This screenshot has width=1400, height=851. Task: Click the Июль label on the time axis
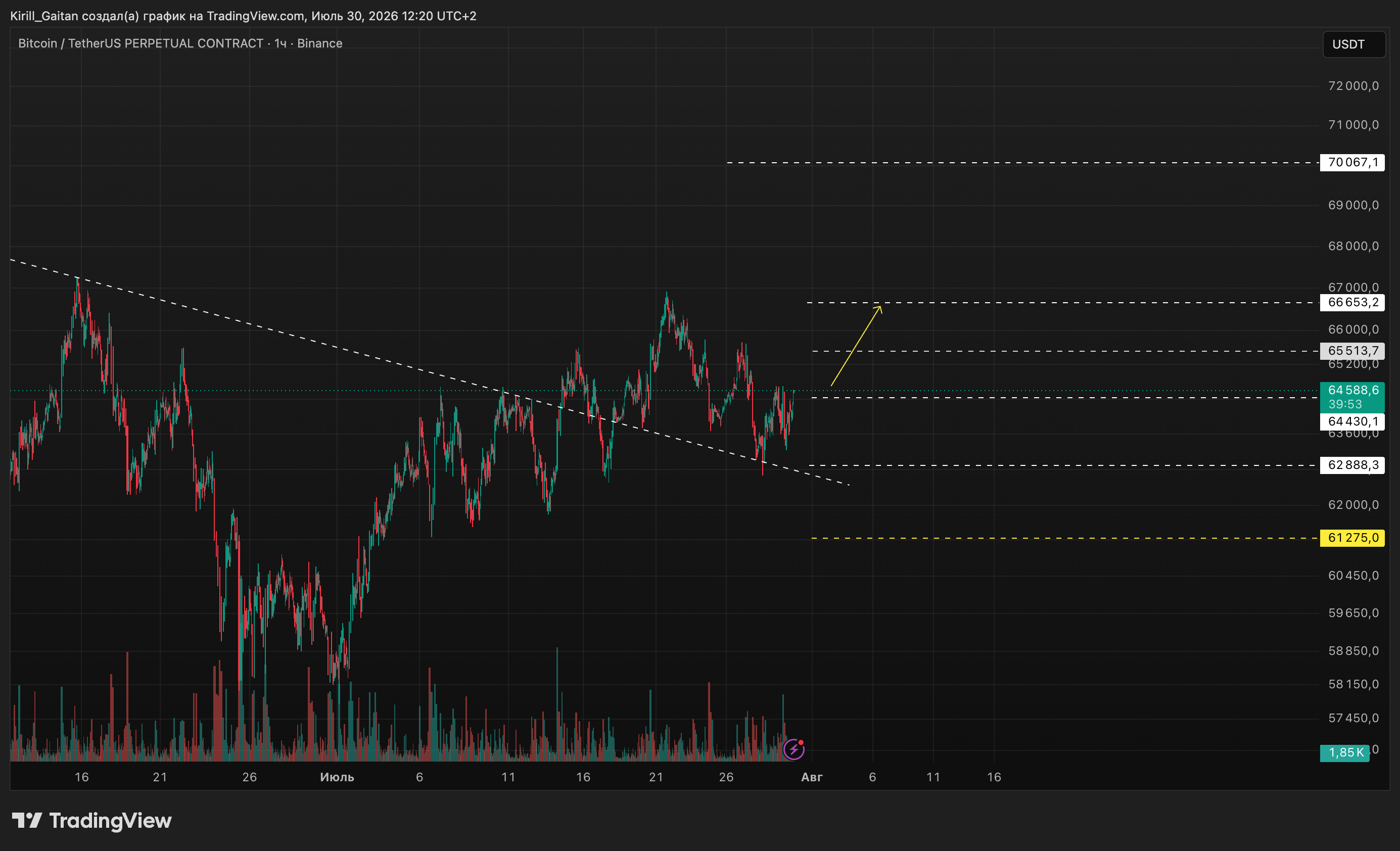[x=337, y=777]
